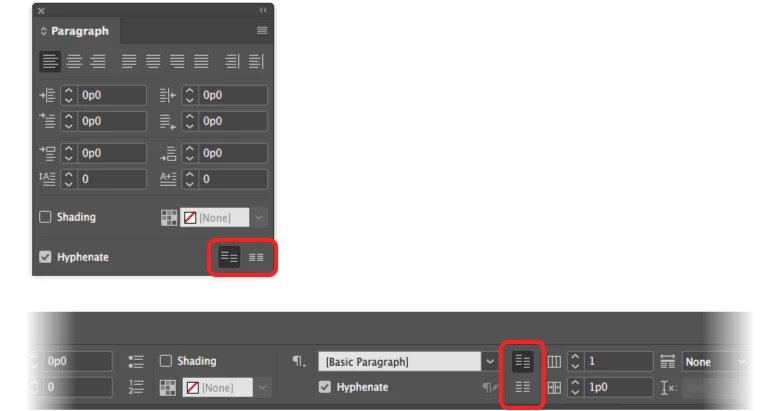Uncheck Hyphenate in the control bar
Image resolution: width=778 pixels, height=411 pixels.
tap(324, 387)
